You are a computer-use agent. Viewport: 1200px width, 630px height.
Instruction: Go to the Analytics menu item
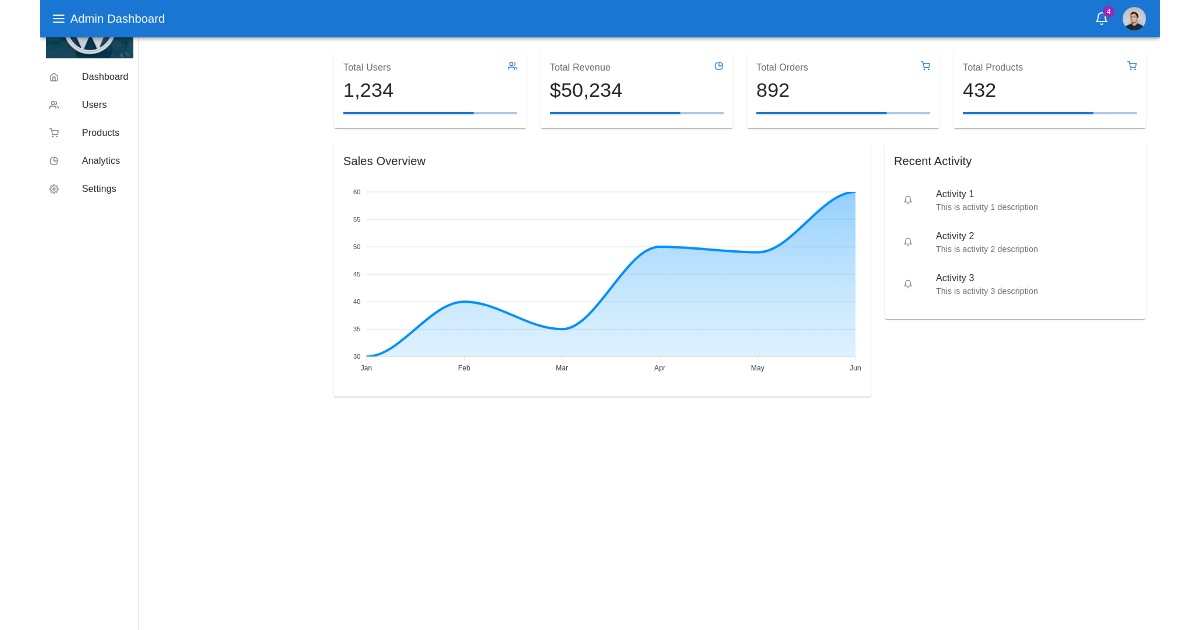(x=100, y=161)
